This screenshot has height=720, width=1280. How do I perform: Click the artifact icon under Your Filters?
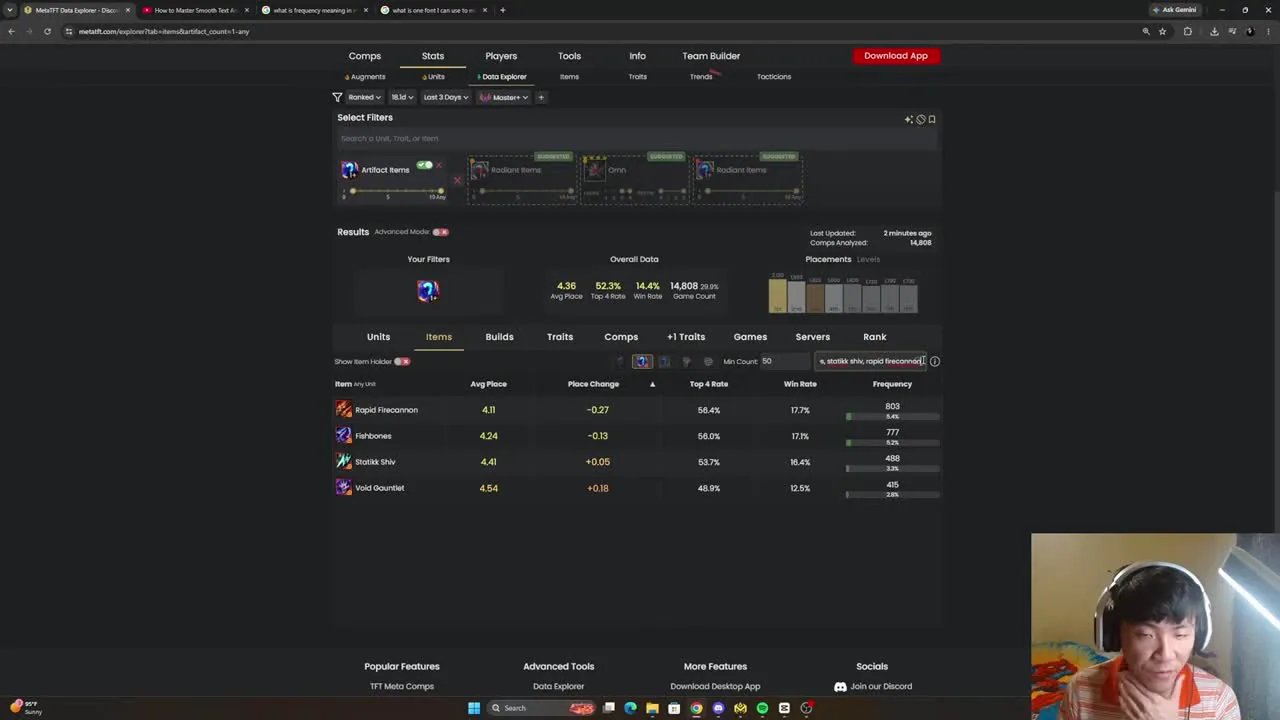pyautogui.click(x=428, y=290)
